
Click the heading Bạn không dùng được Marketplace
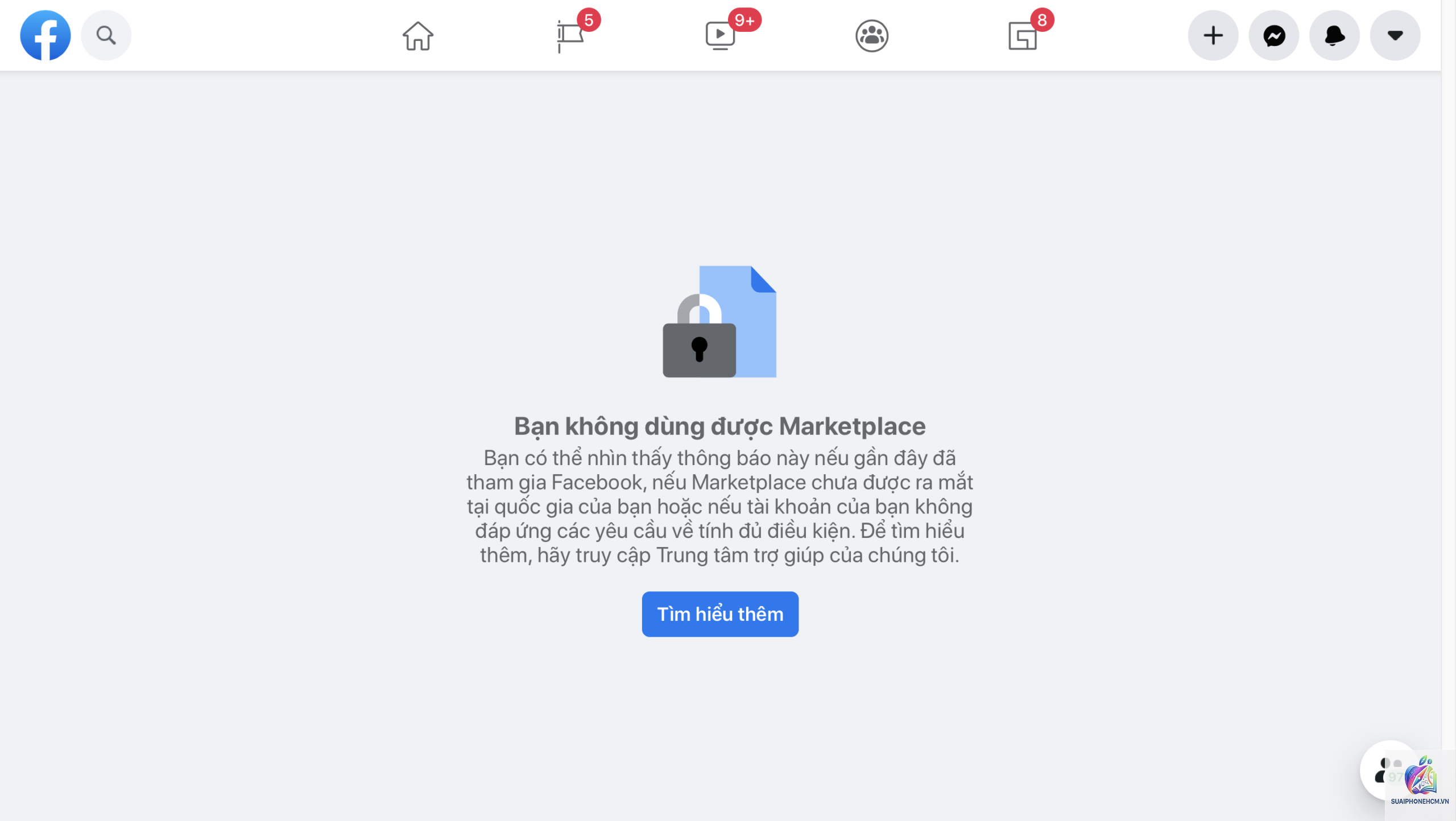720,426
